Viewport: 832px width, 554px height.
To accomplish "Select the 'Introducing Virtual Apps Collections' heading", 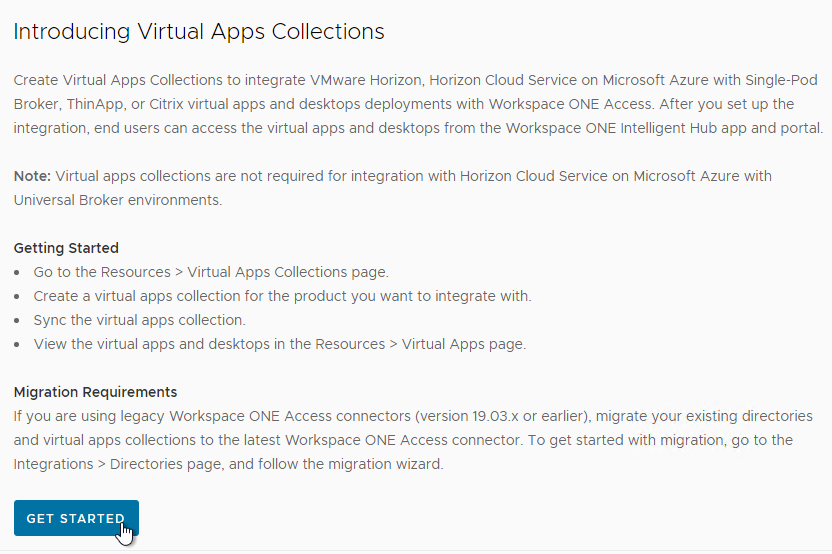I will (x=199, y=31).
